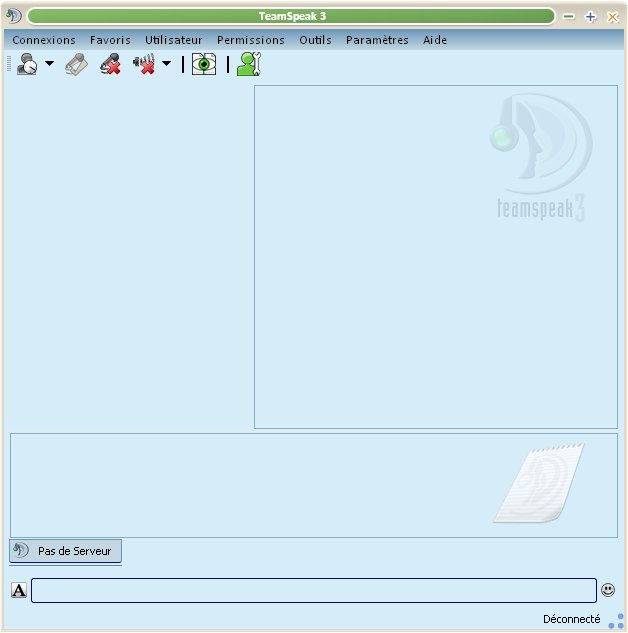Image resolution: width=628 pixels, height=633 pixels.
Task: Open the Utilisateur menu
Action: tap(174, 40)
